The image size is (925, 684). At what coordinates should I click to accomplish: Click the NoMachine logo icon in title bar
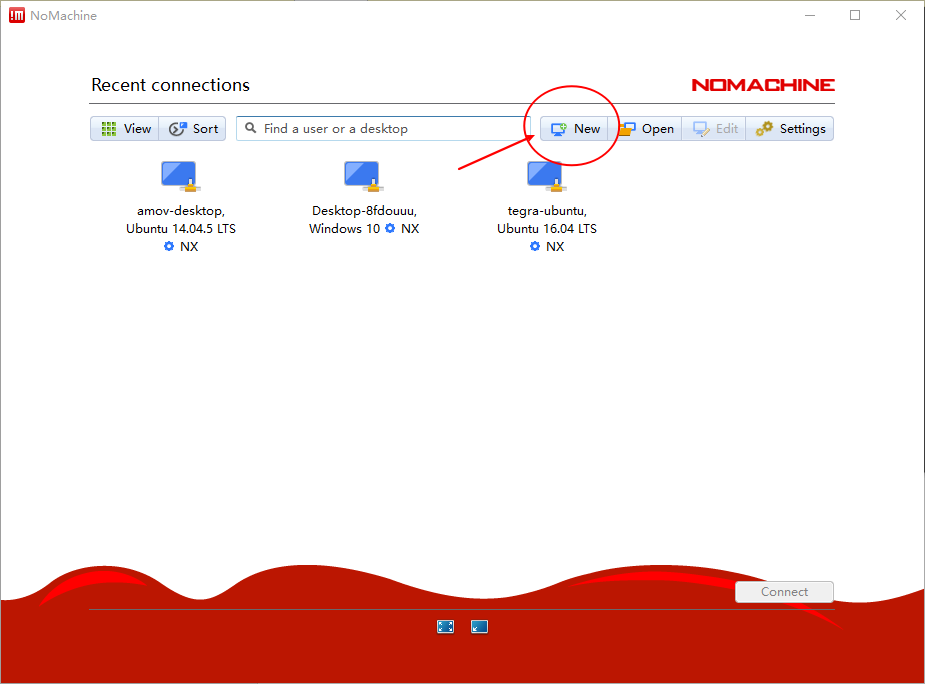pyautogui.click(x=17, y=15)
